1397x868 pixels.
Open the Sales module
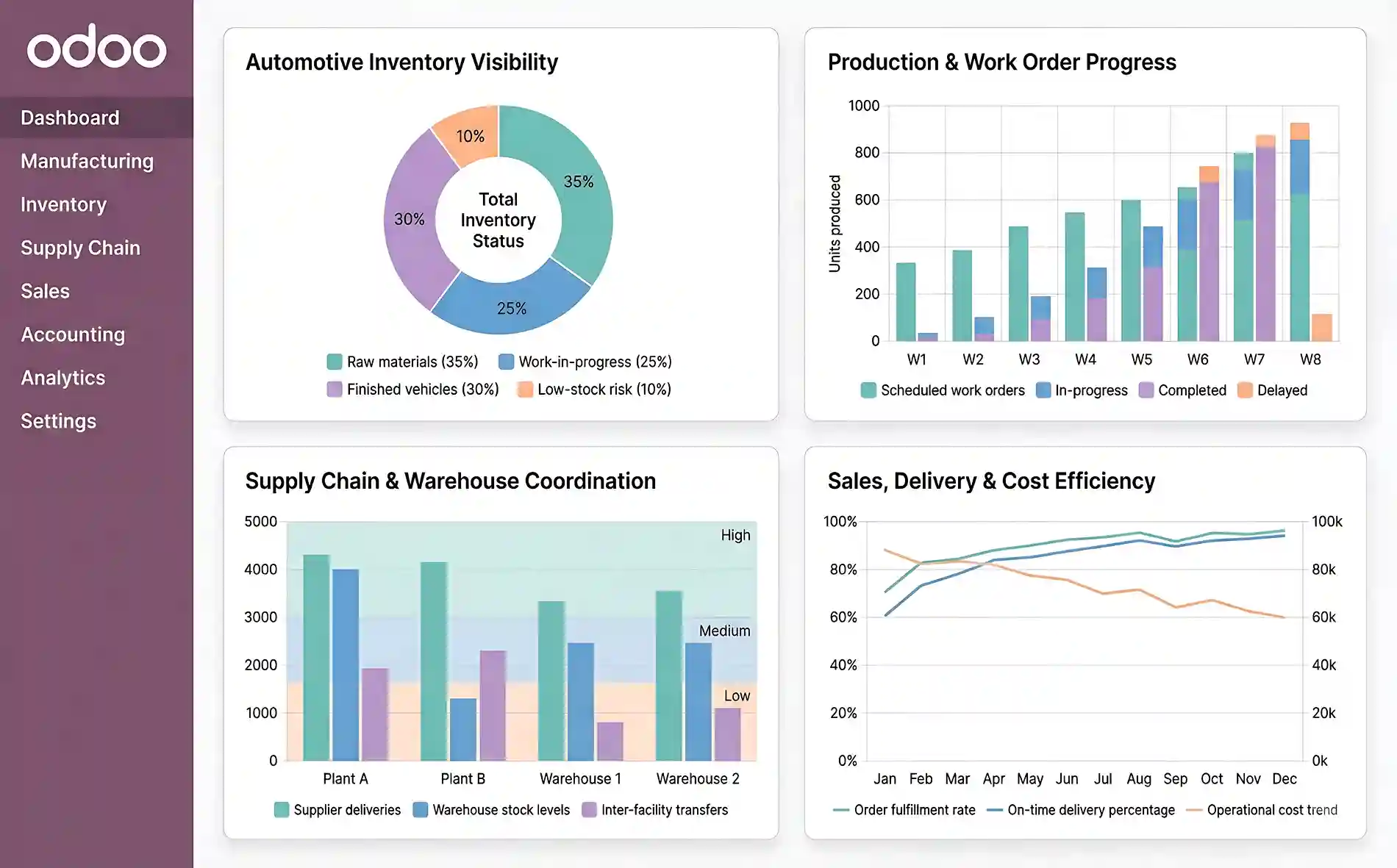46,290
